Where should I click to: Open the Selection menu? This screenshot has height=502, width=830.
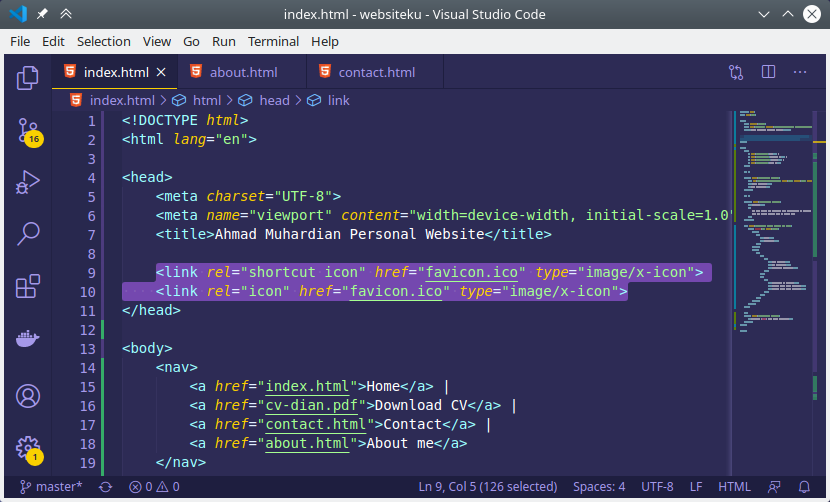pyautogui.click(x=104, y=41)
